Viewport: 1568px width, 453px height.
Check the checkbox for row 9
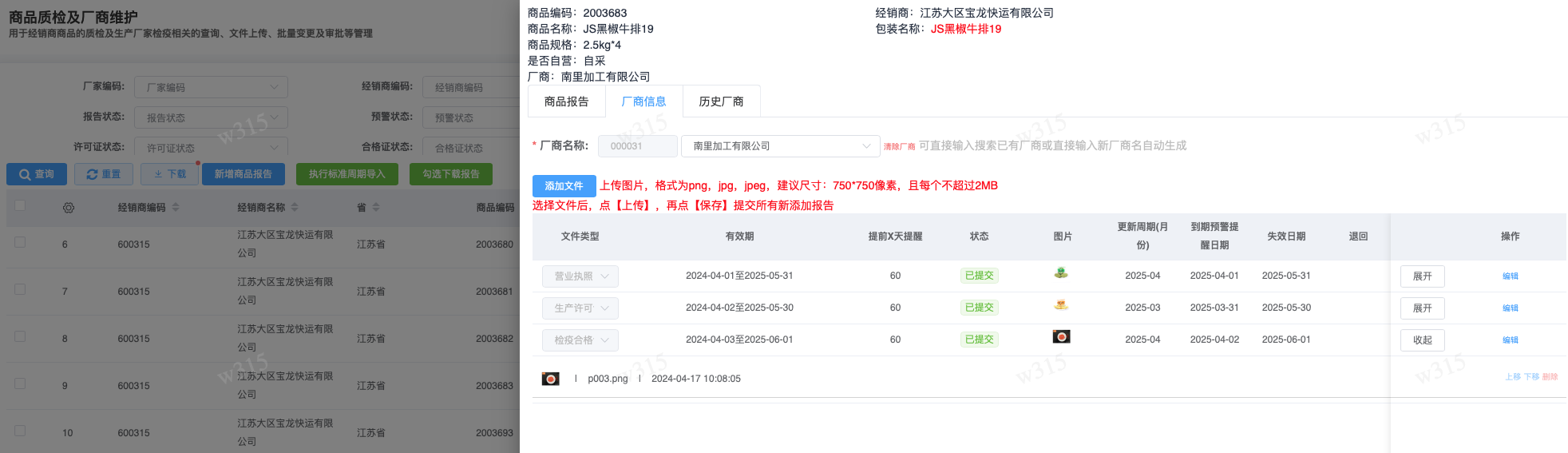coord(20,383)
